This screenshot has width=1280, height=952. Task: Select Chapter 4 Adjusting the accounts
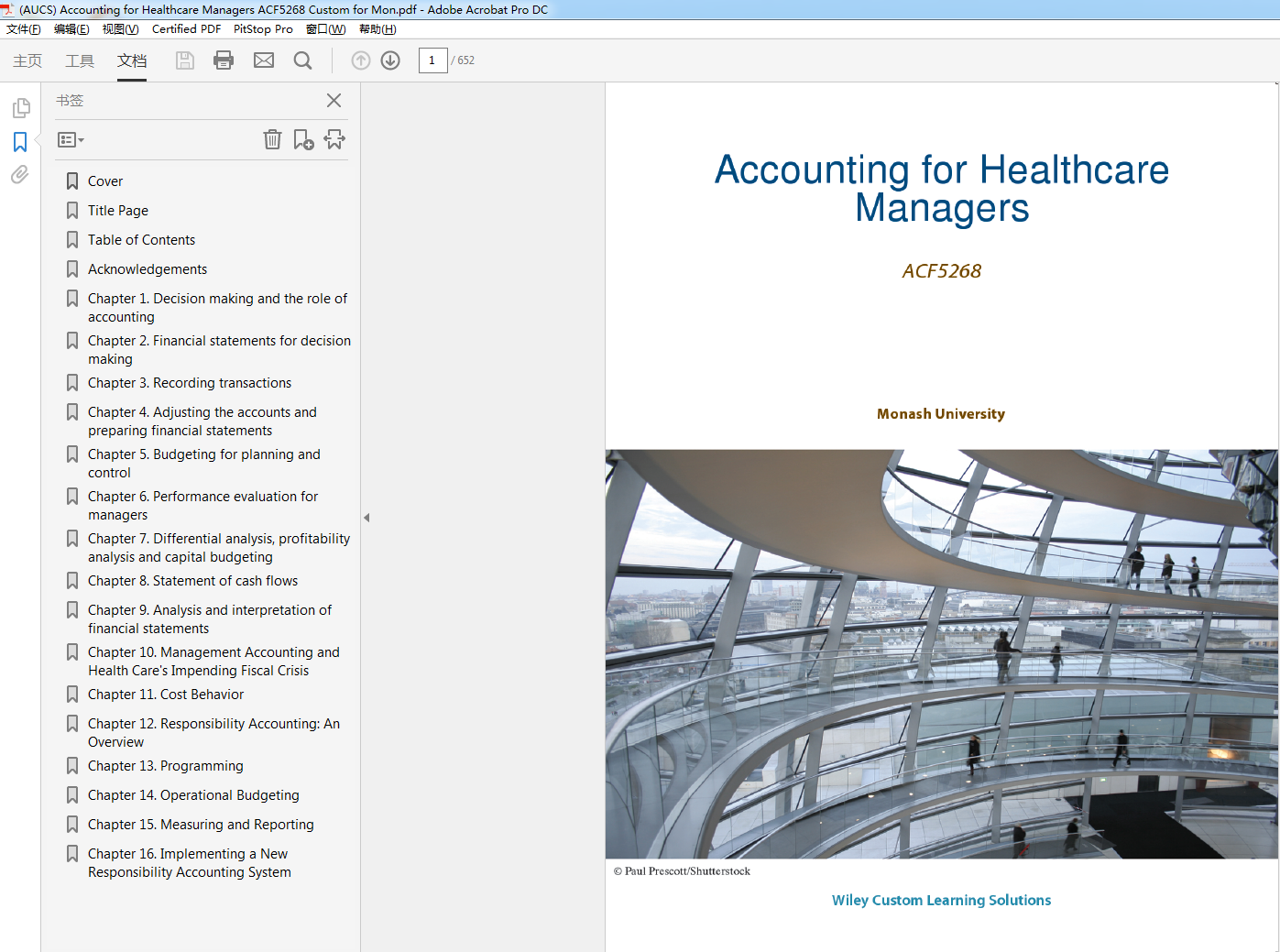click(x=202, y=421)
